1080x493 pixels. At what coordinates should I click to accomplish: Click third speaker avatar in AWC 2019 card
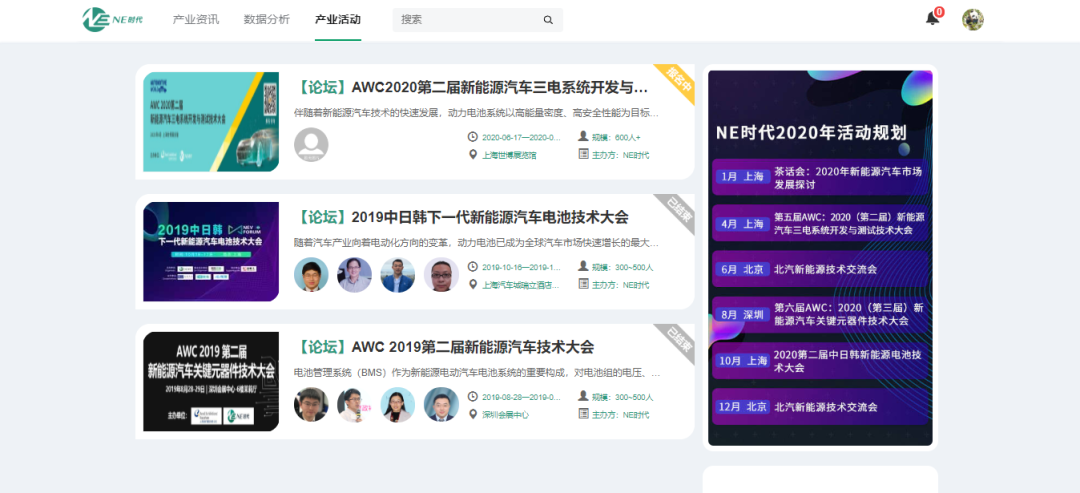(x=397, y=404)
